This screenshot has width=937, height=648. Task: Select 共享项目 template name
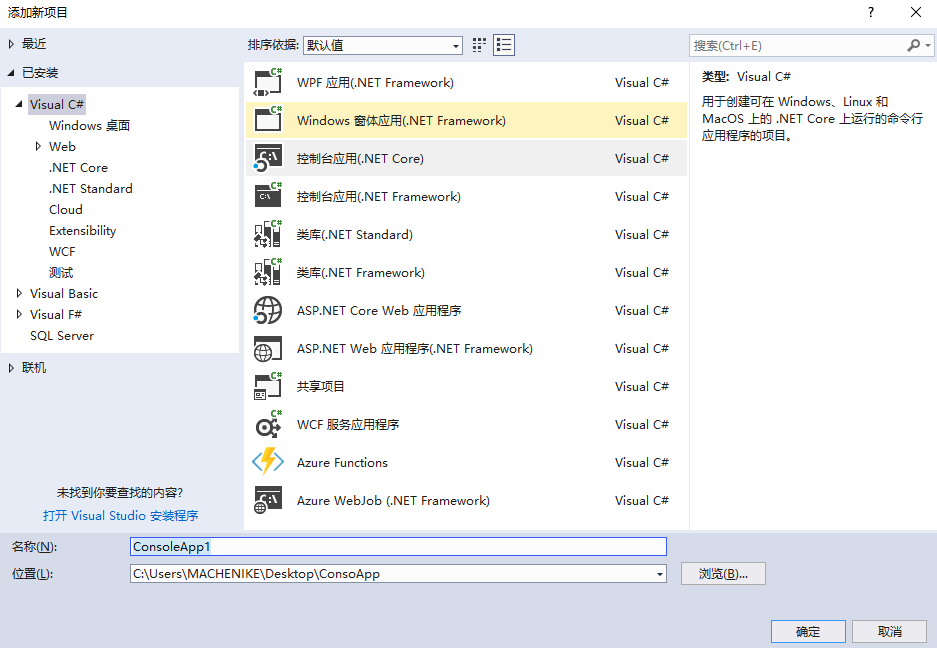click(x=320, y=387)
